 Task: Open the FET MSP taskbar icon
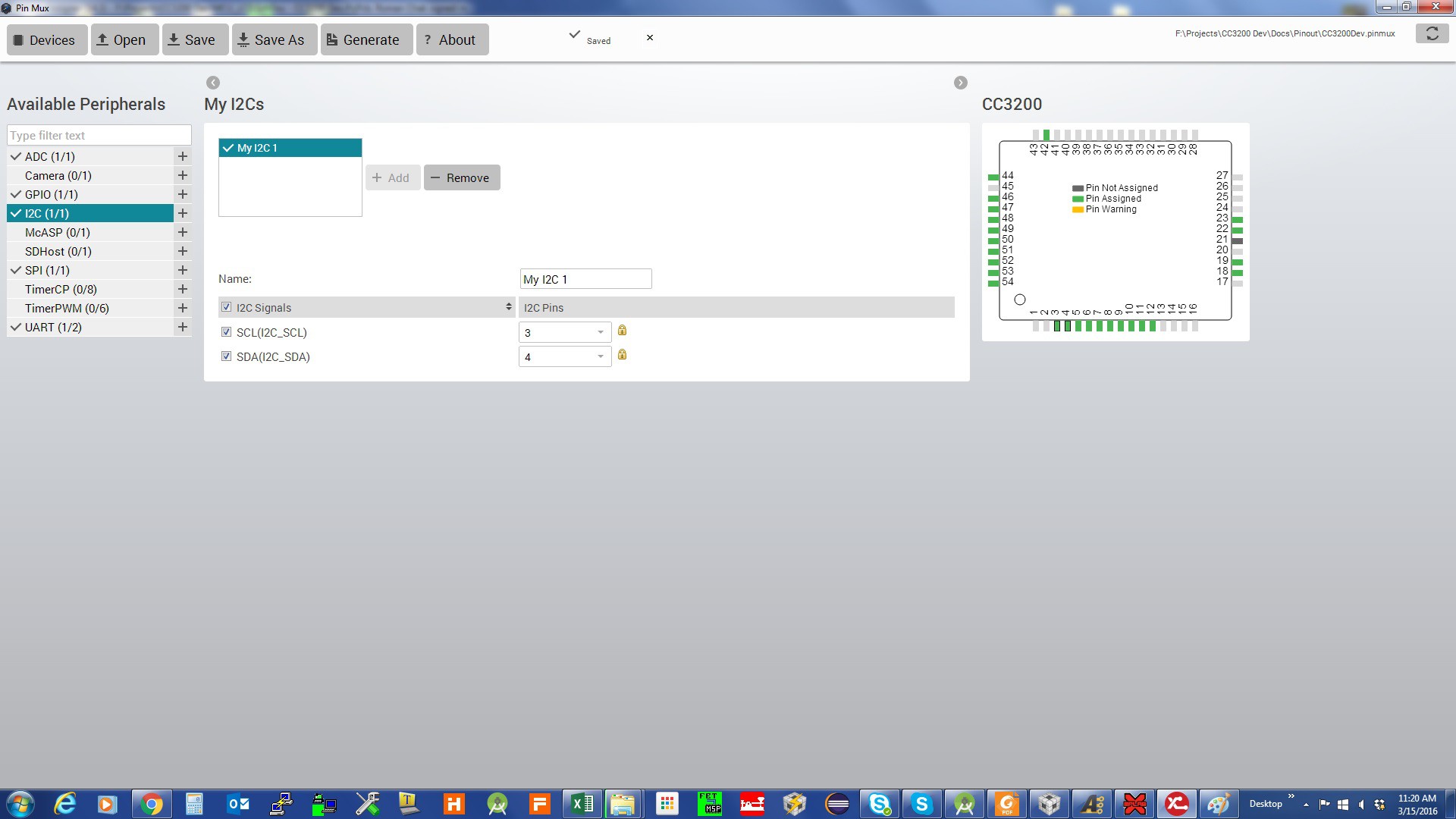[x=710, y=804]
